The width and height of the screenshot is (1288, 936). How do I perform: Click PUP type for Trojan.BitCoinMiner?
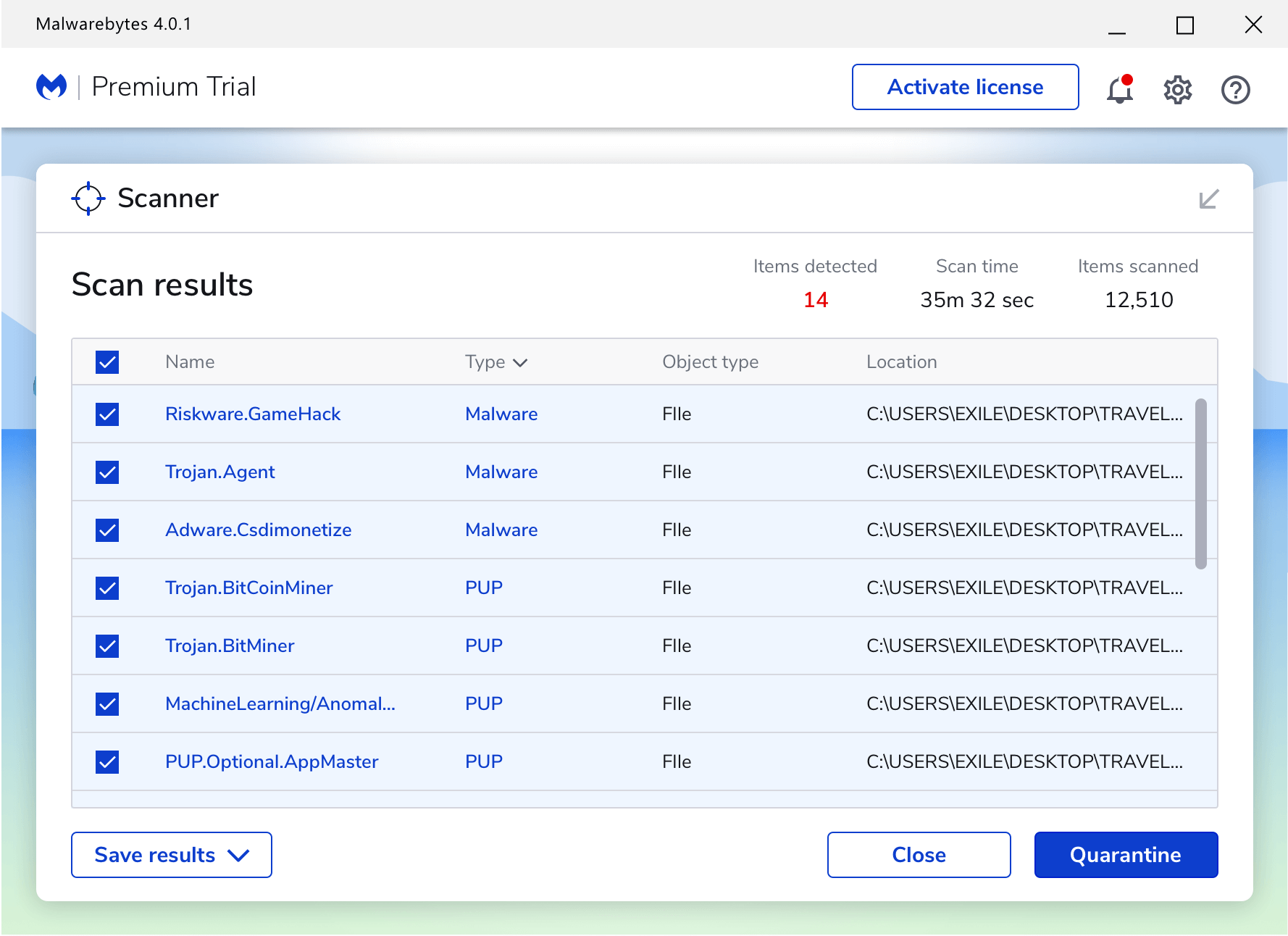(x=484, y=588)
